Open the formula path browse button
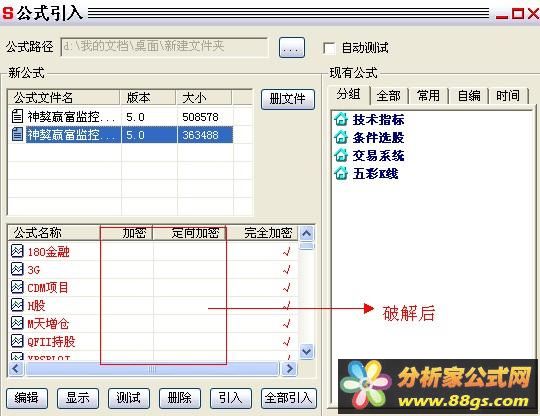This screenshot has height=416, width=540. 291,48
